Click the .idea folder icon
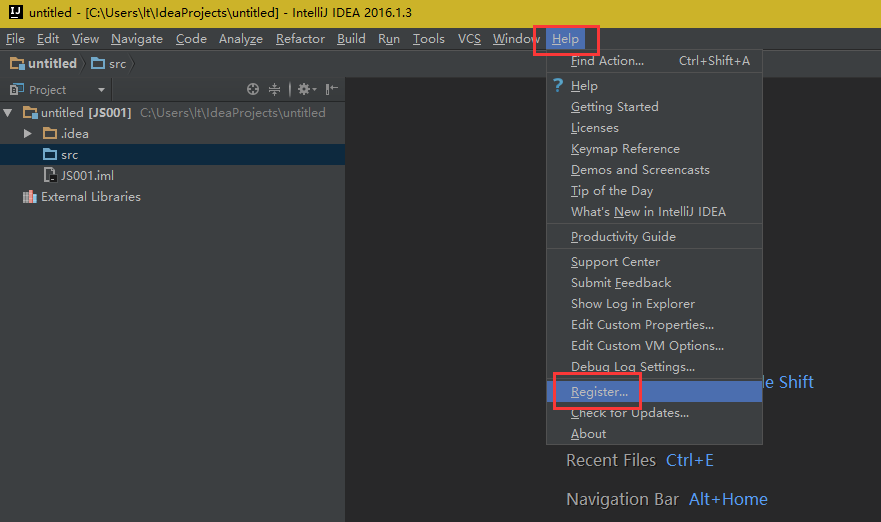The width and height of the screenshot is (881, 522). [50, 134]
